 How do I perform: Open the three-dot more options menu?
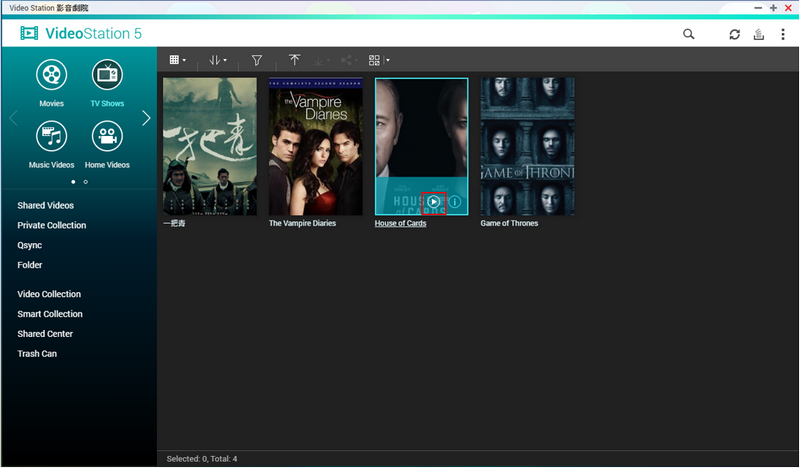[783, 34]
